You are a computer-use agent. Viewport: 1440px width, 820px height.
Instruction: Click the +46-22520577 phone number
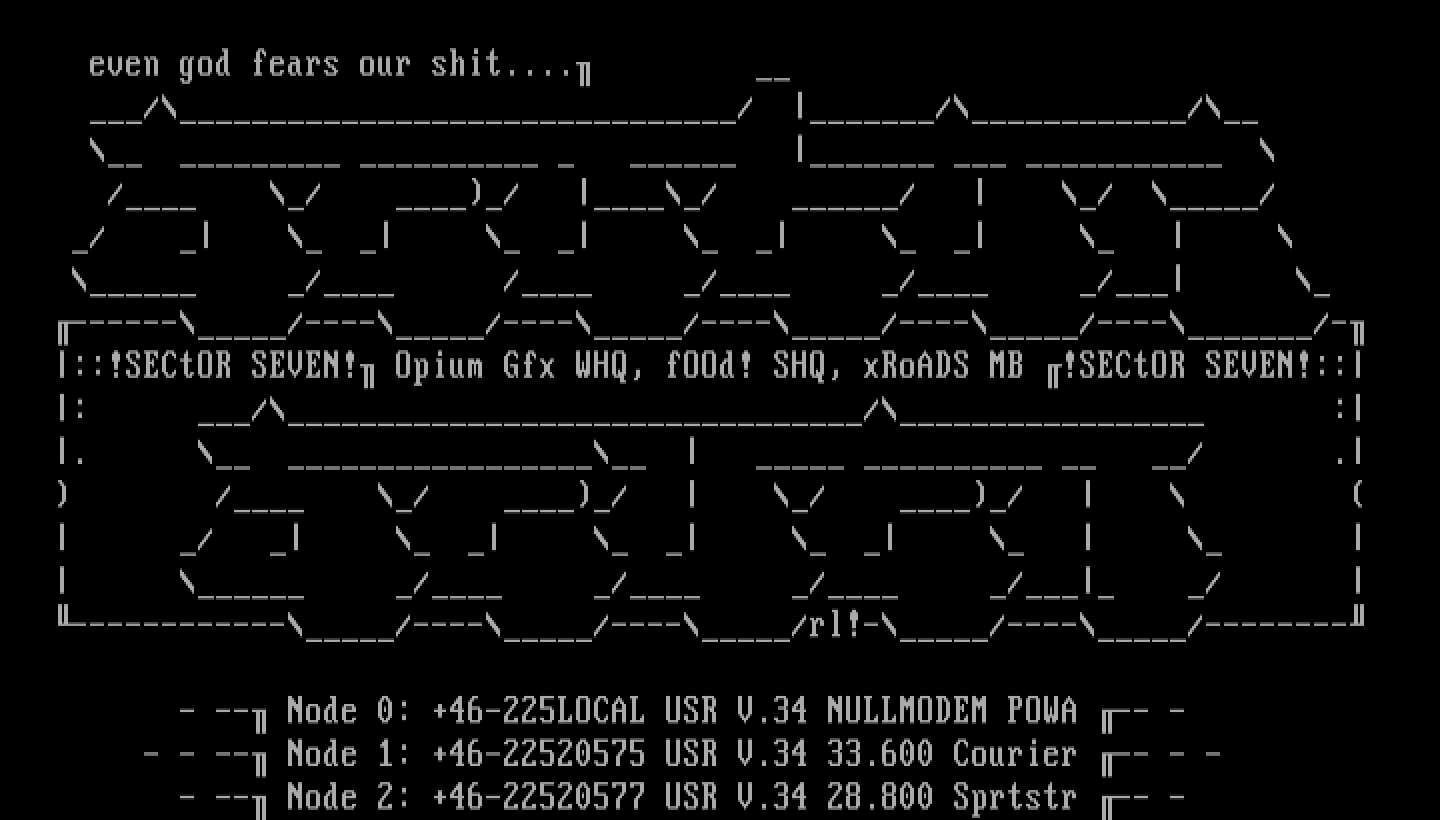click(539, 797)
